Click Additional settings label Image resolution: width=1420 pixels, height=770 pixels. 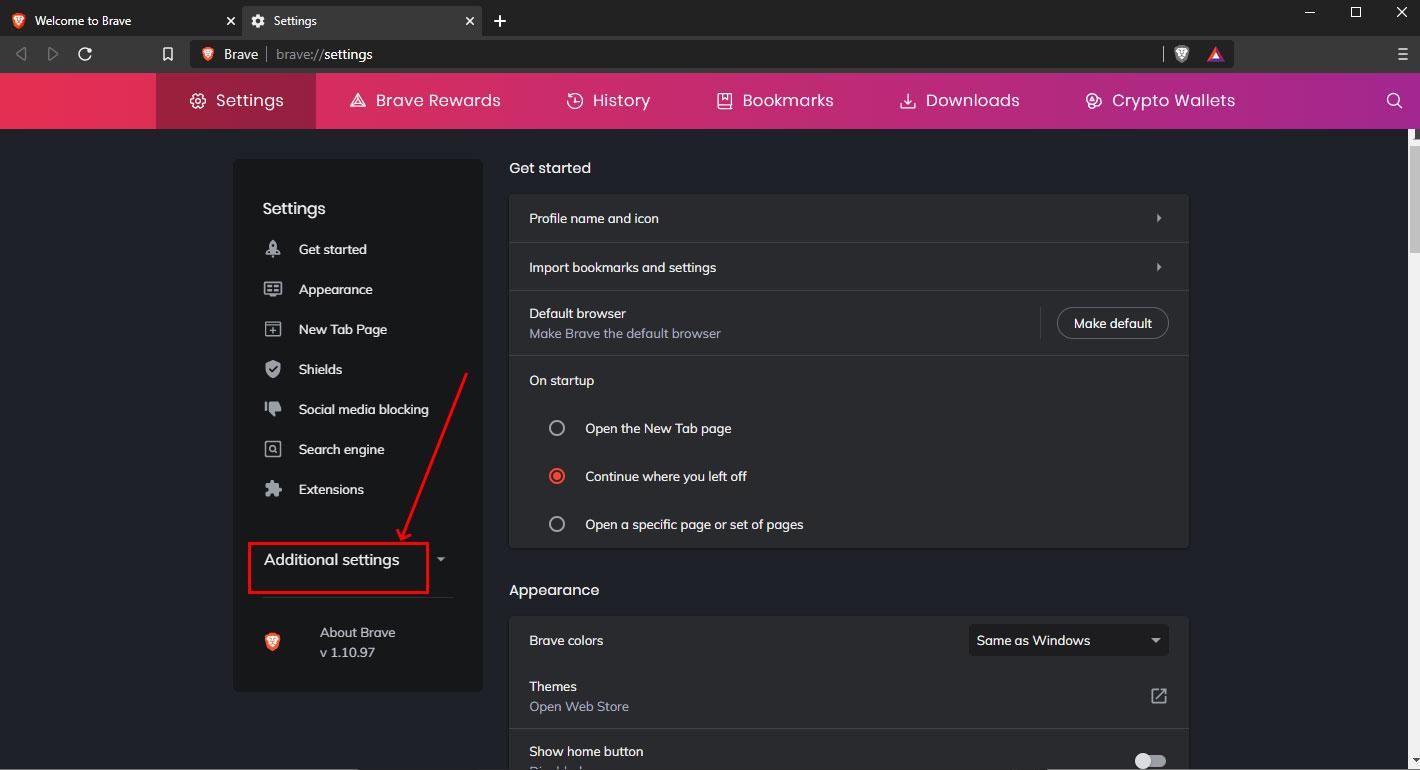click(x=332, y=560)
